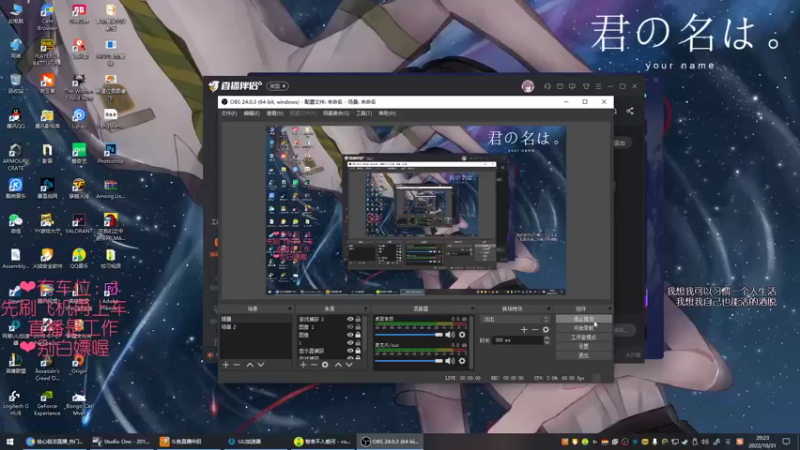800x450 pixels.
Task: Open the 文件(F) menu in OBS
Action: click(x=229, y=113)
